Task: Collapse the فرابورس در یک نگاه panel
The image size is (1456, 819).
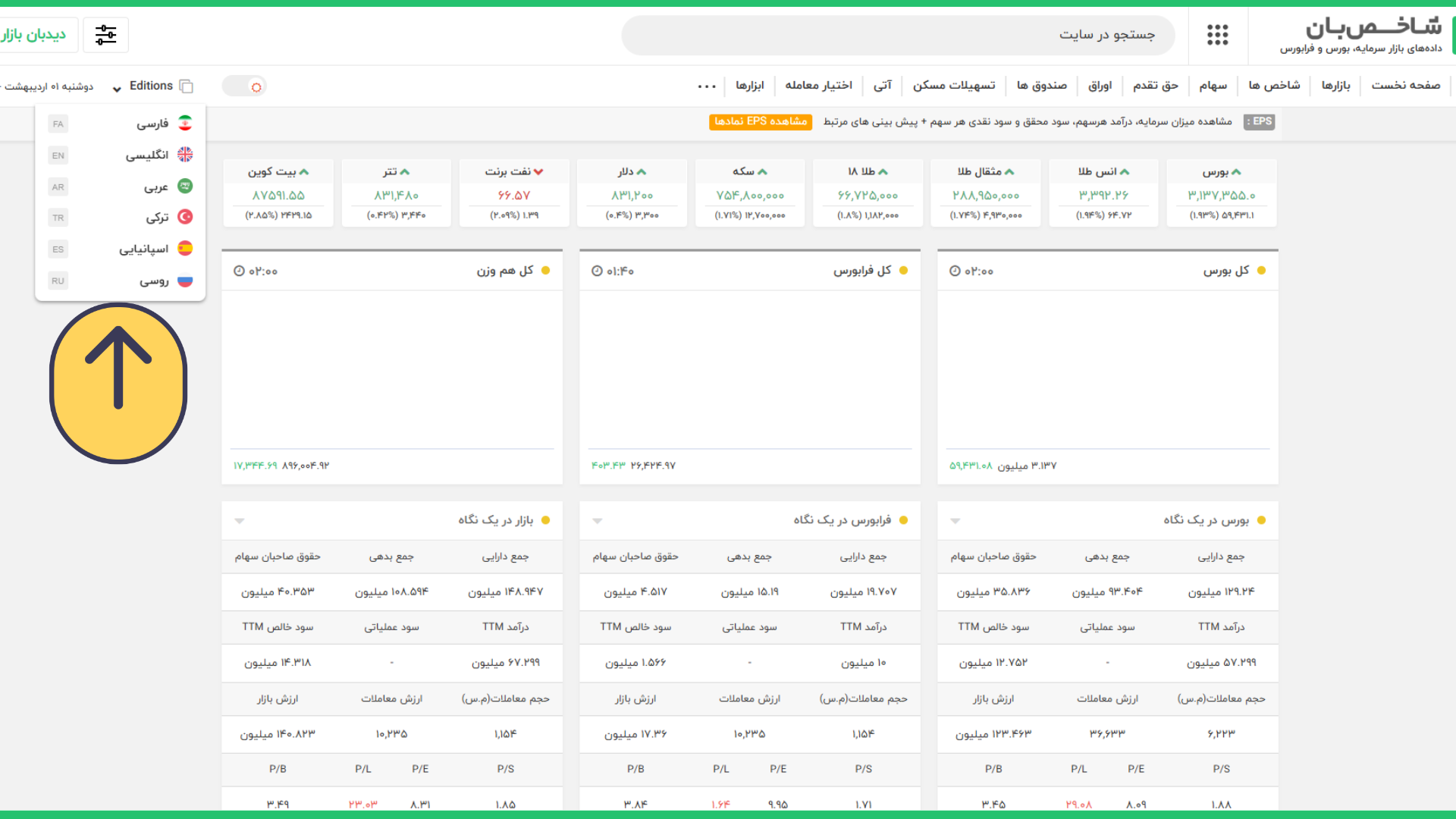Action: (598, 521)
